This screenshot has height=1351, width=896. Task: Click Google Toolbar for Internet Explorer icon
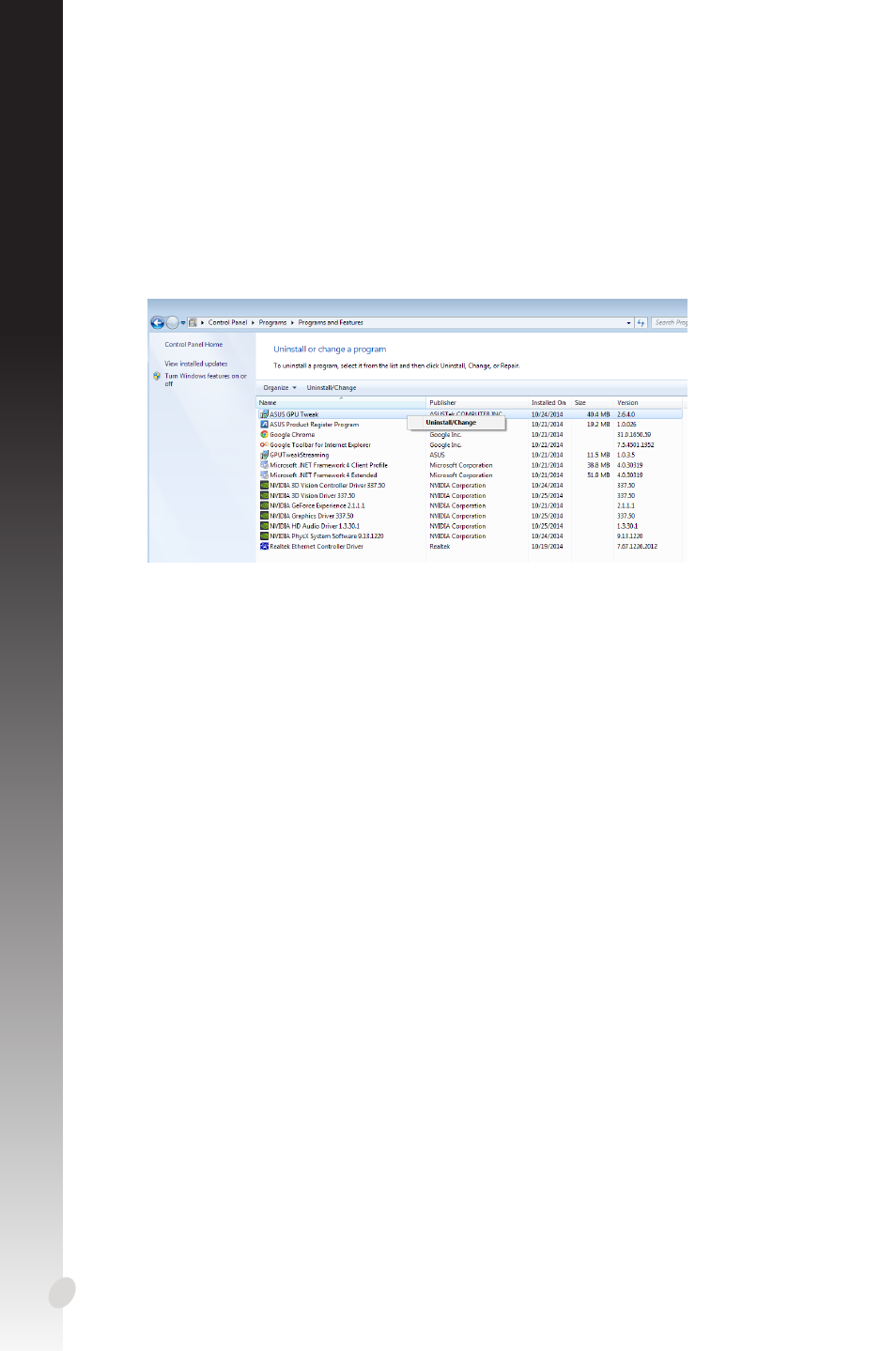[264, 444]
